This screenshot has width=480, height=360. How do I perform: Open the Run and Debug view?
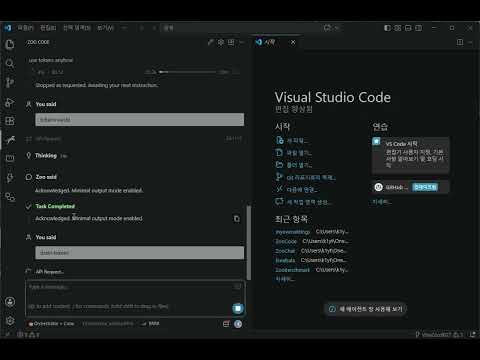pos(10,102)
